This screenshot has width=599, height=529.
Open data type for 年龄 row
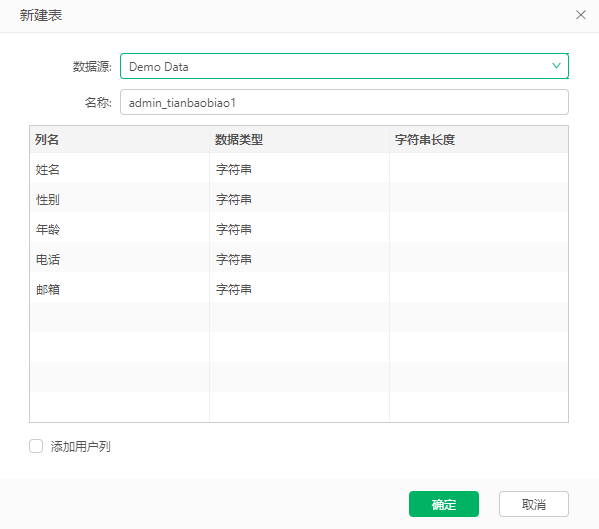300,228
